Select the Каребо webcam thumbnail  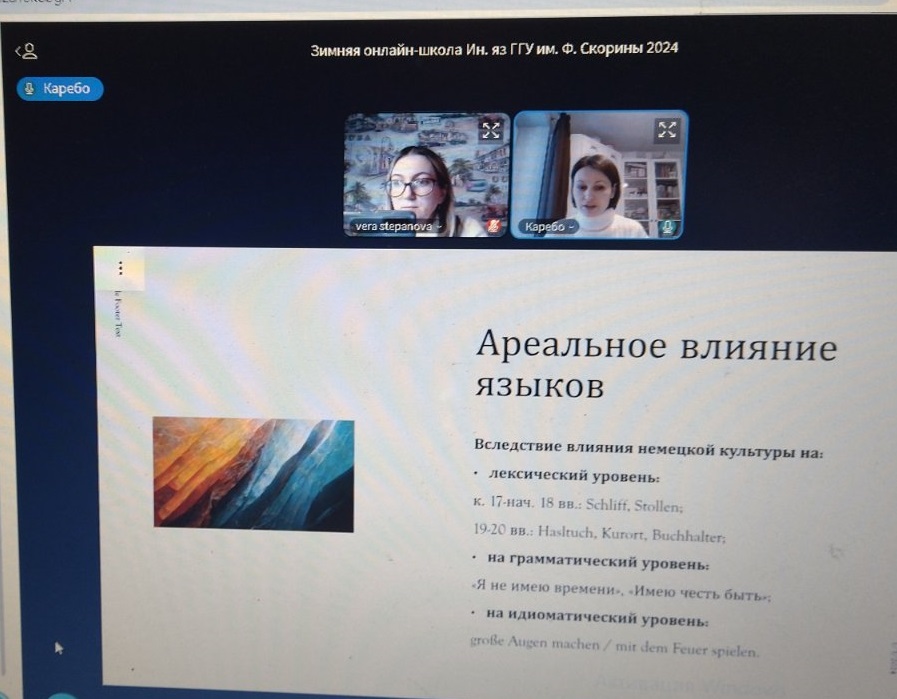click(x=600, y=170)
